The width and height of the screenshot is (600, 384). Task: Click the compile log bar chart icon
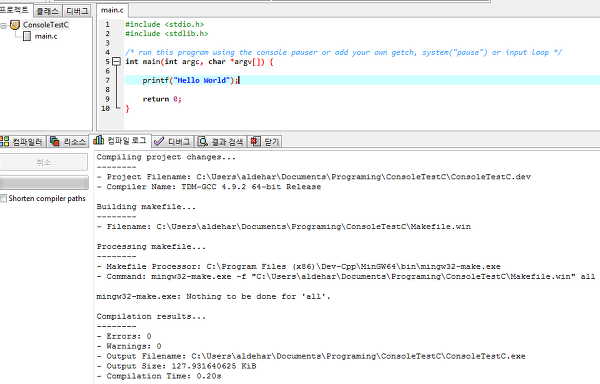[x=99, y=140]
